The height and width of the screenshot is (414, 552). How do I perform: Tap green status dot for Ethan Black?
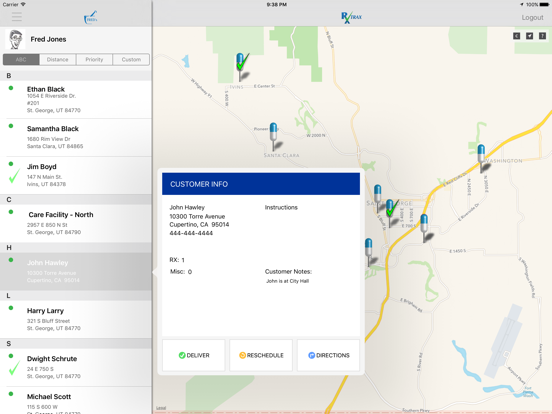(11, 88)
